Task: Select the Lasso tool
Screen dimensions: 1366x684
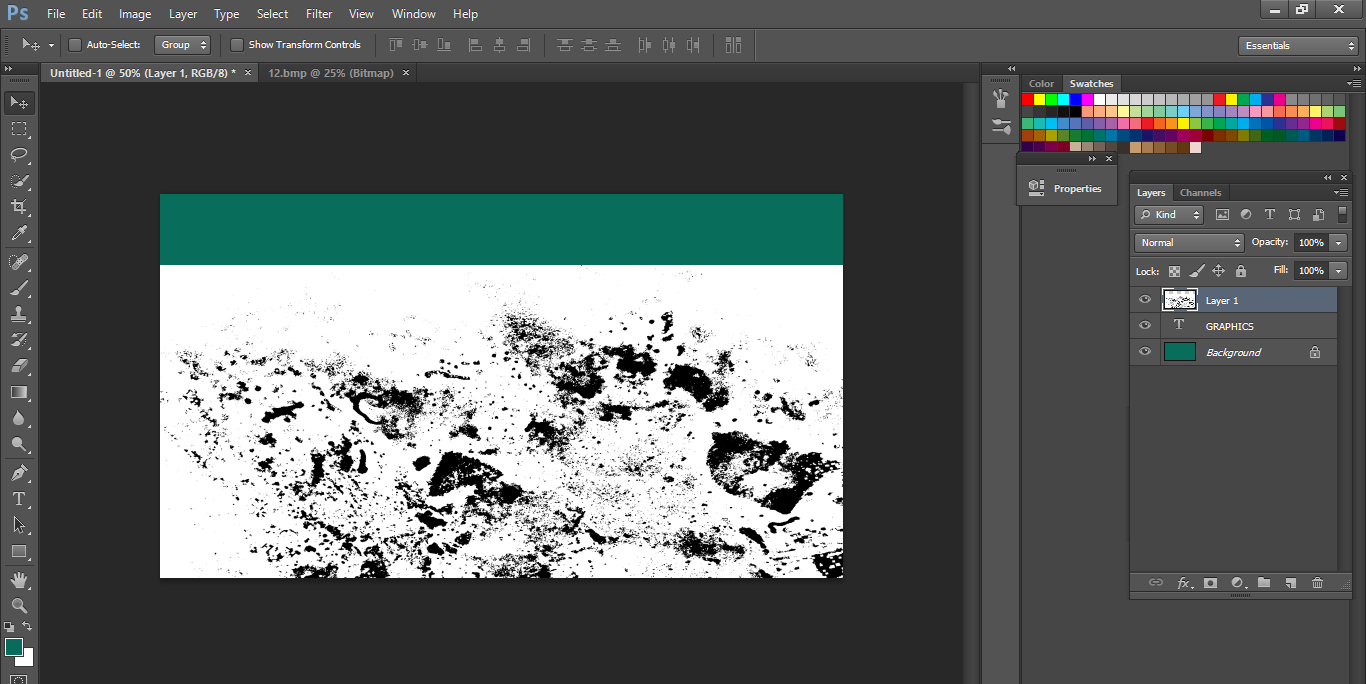Action: click(x=18, y=155)
